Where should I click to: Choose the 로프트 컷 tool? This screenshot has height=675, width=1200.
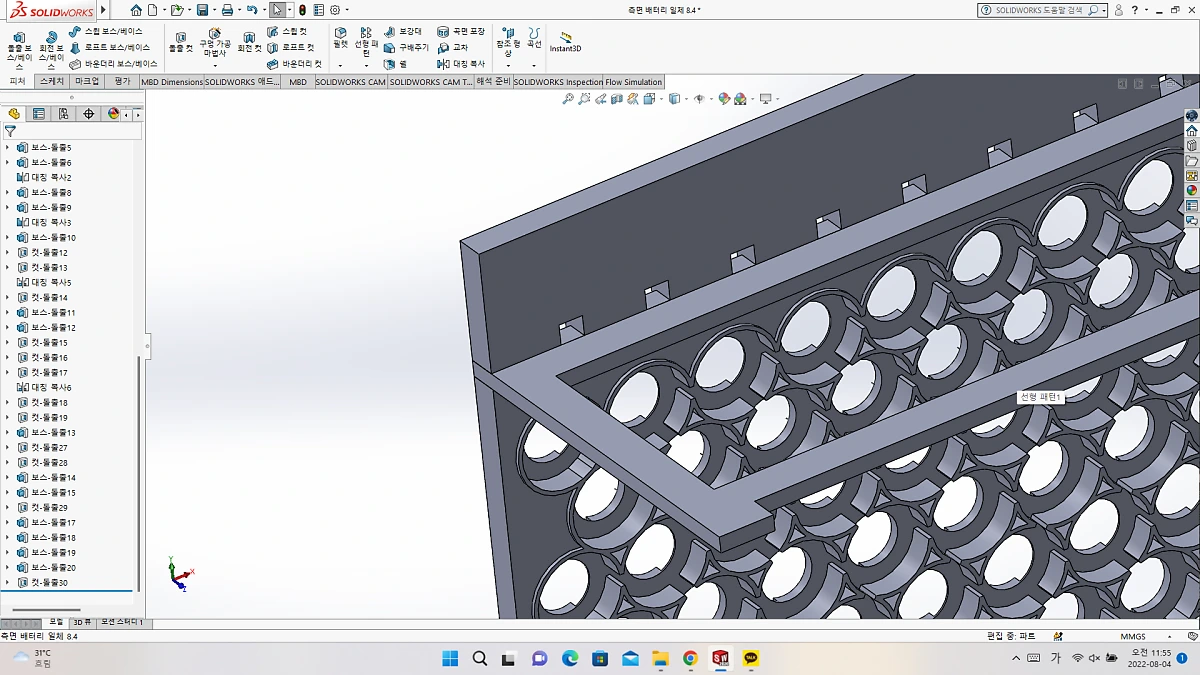point(290,47)
